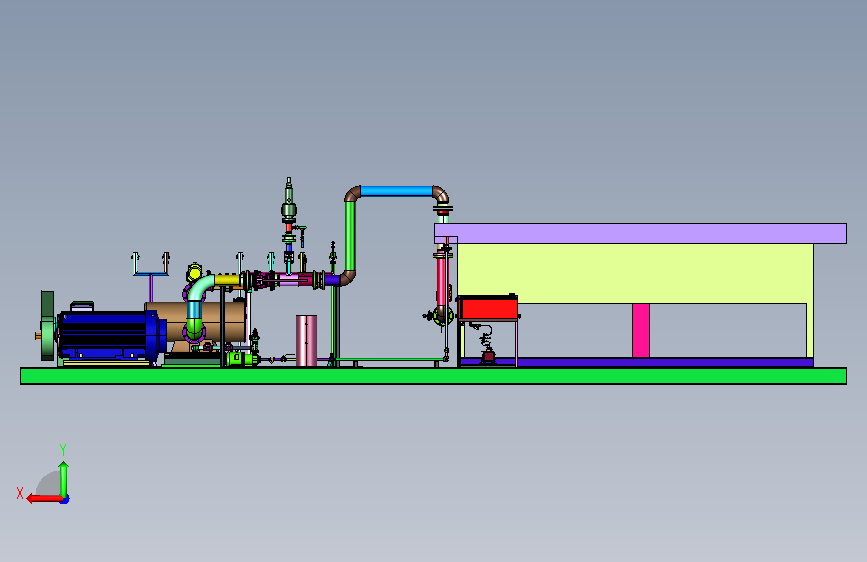Screen dimensions: 867x562
Task: Select the small green pump near floor
Action: tap(241, 359)
